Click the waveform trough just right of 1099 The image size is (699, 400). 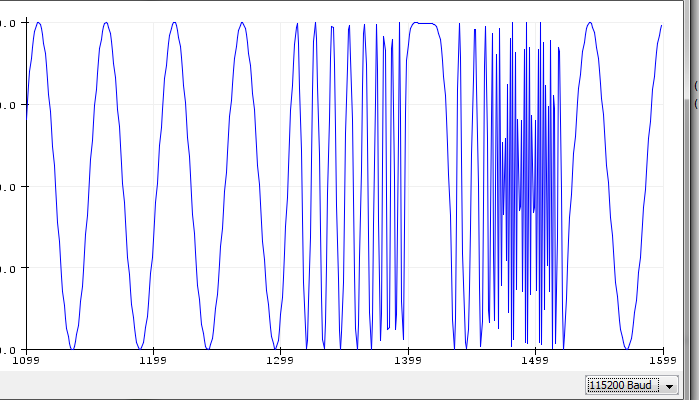click(72, 346)
